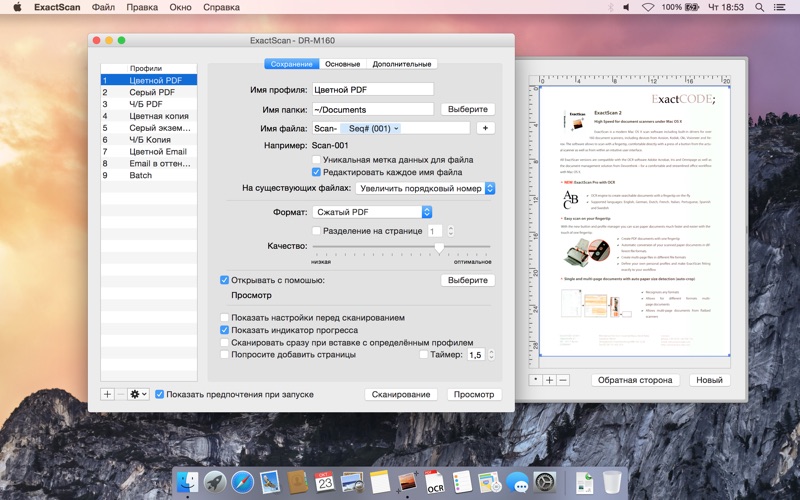Image resolution: width=800 pixels, height=500 pixels.
Task: Open Reminders list icon in Dock
Action: (x=462, y=482)
